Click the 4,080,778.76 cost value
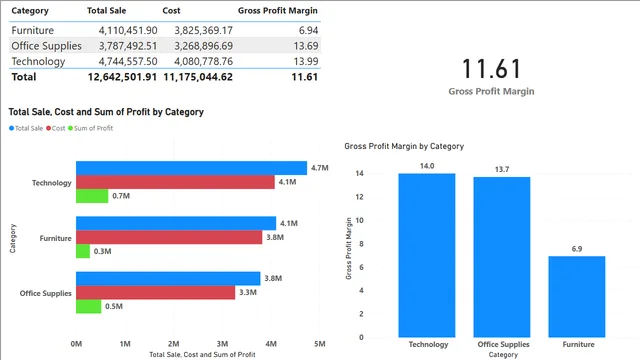Screen dimensions: 640x360 tap(203, 61)
